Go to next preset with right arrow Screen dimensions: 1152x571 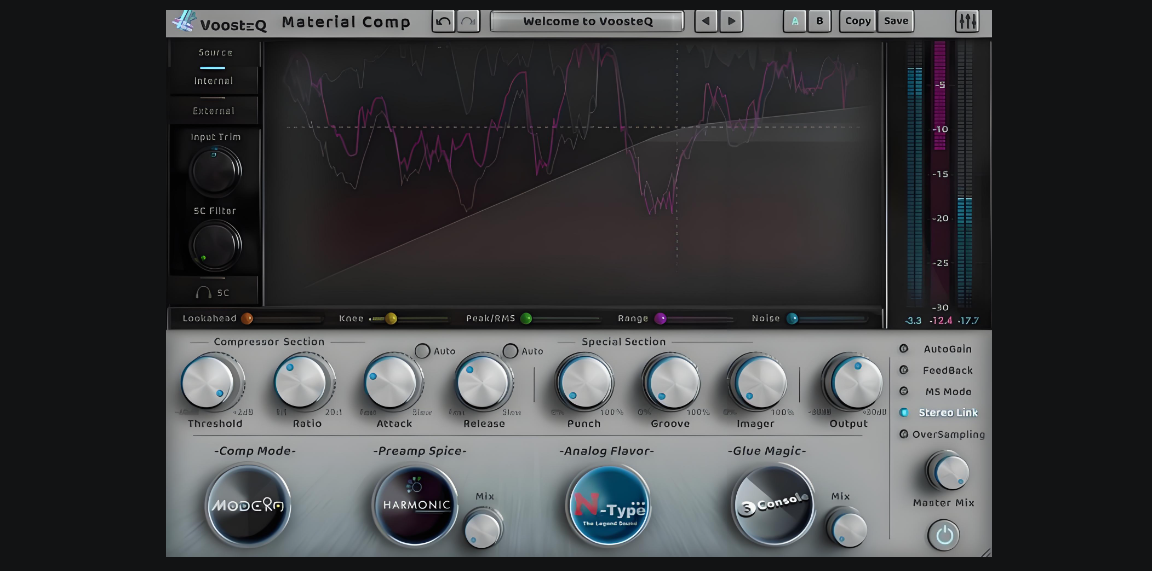[x=731, y=21]
